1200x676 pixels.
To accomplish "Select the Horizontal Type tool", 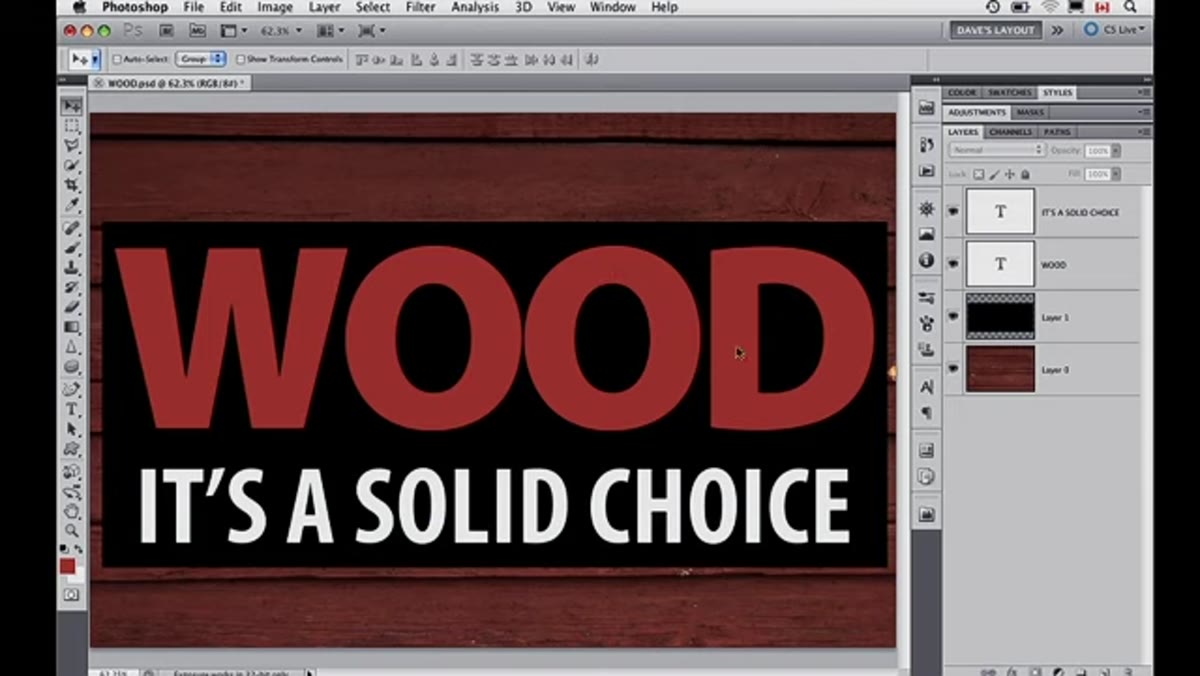I will coord(72,409).
